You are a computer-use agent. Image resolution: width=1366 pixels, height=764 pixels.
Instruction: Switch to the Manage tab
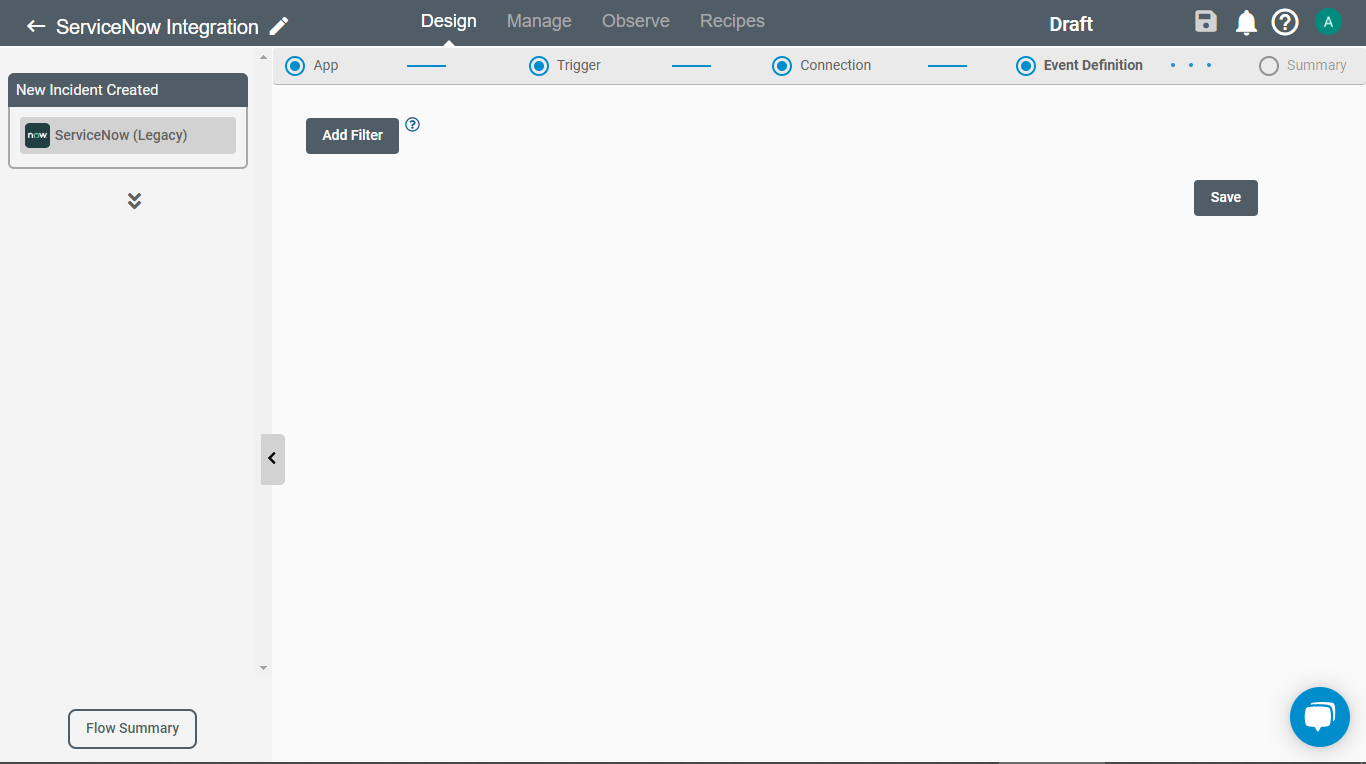click(539, 21)
